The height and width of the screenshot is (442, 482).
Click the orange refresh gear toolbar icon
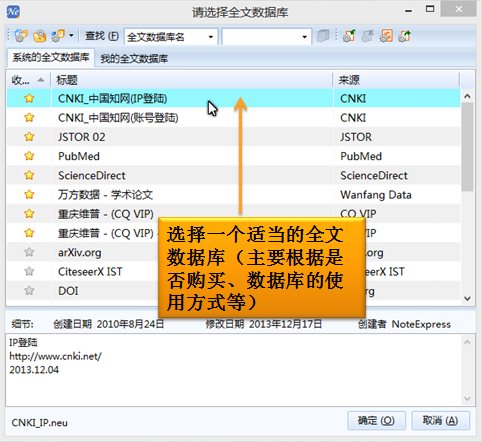pyautogui.click(x=386, y=36)
